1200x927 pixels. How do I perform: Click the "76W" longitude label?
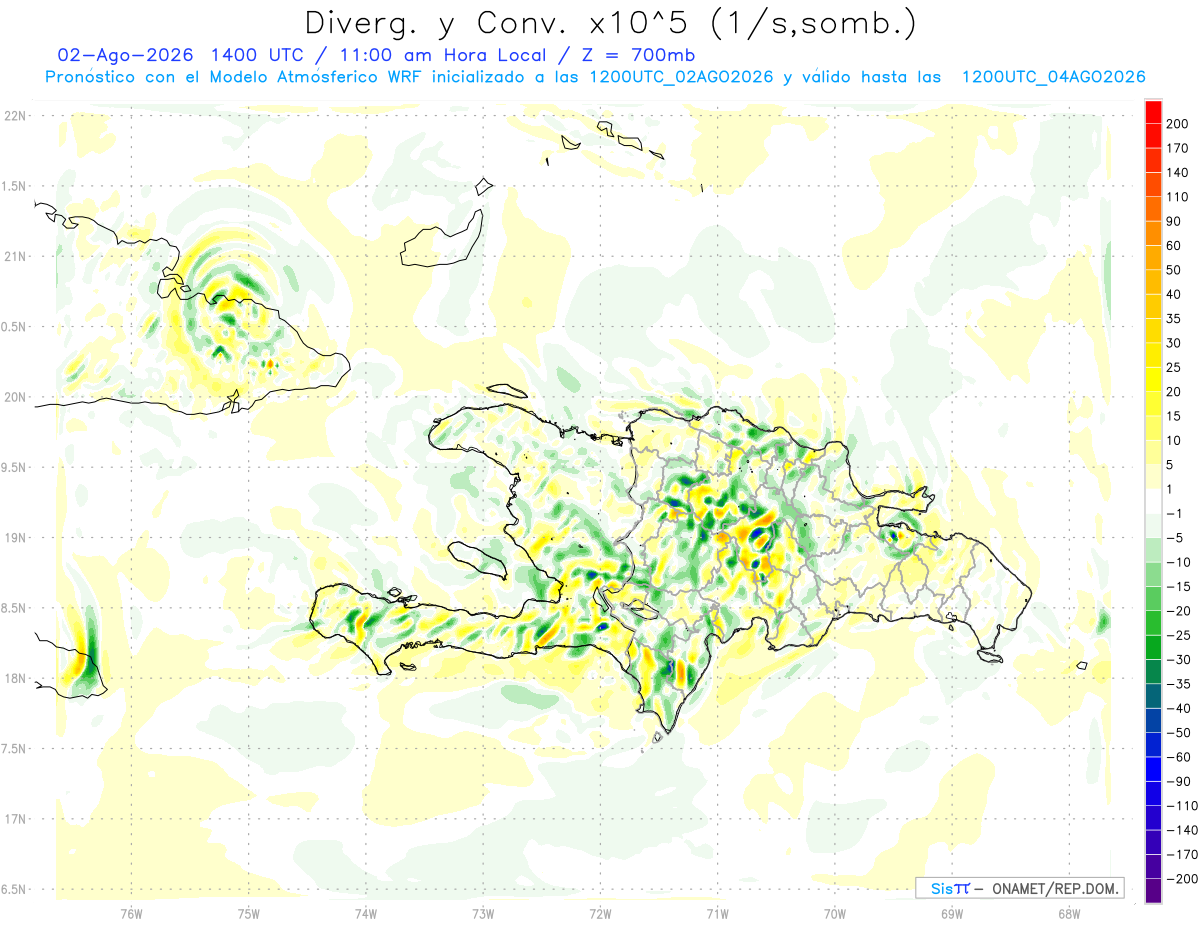coord(131,914)
